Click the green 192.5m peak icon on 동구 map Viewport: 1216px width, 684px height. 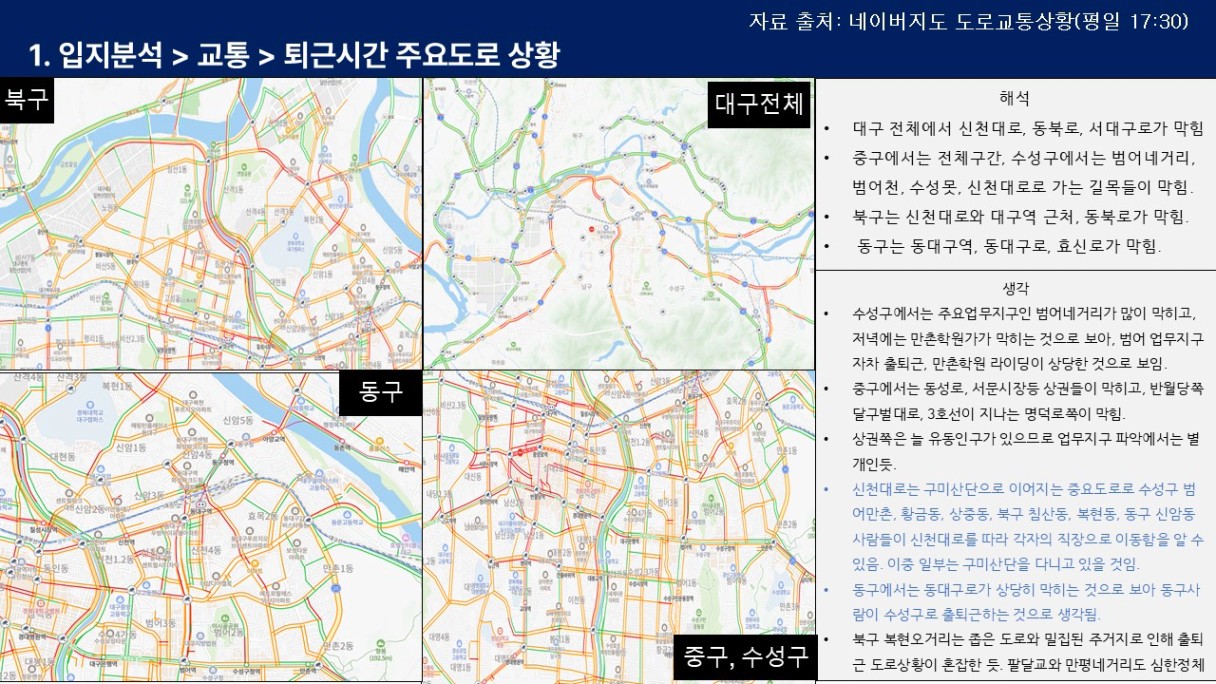[x=381, y=643]
